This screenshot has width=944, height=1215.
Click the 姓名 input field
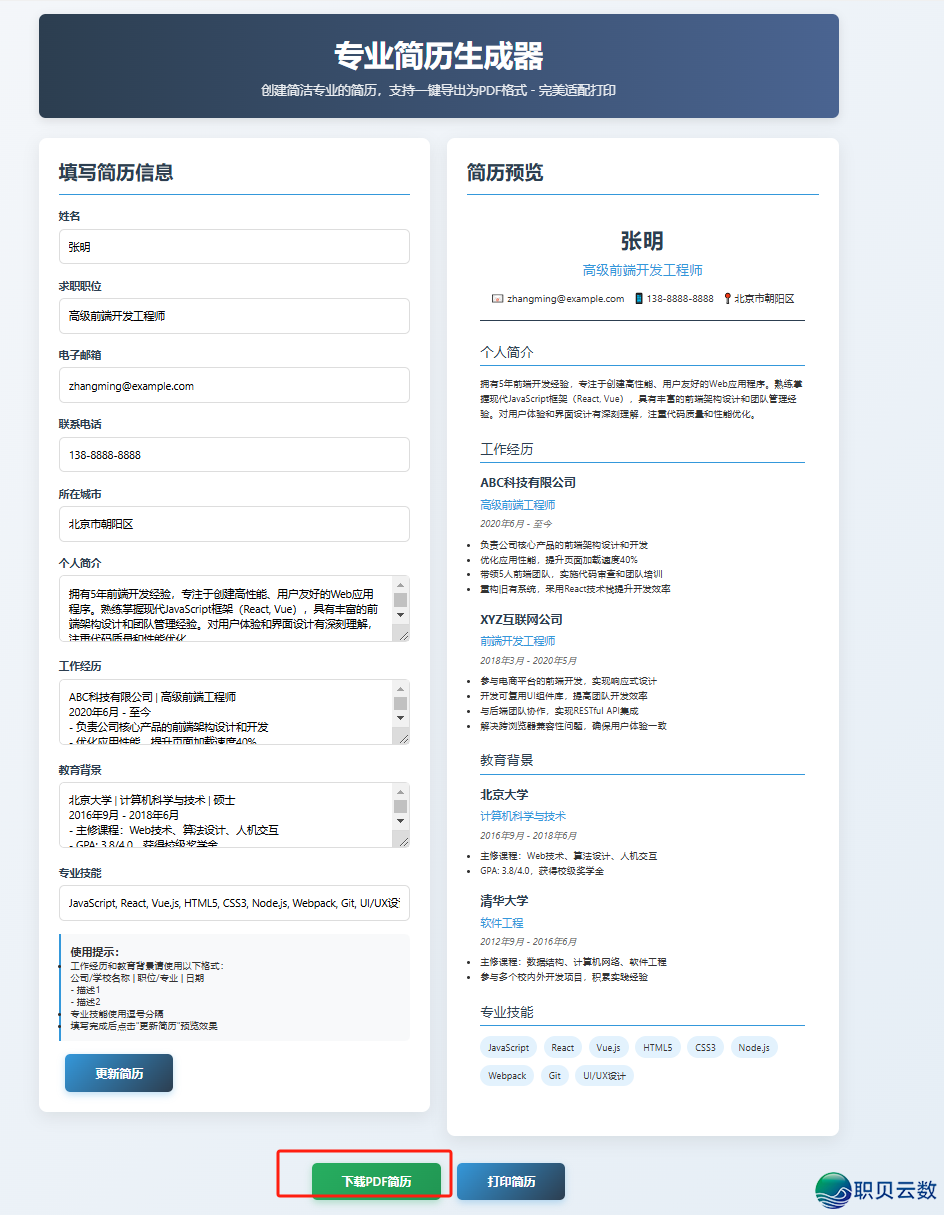(x=234, y=246)
